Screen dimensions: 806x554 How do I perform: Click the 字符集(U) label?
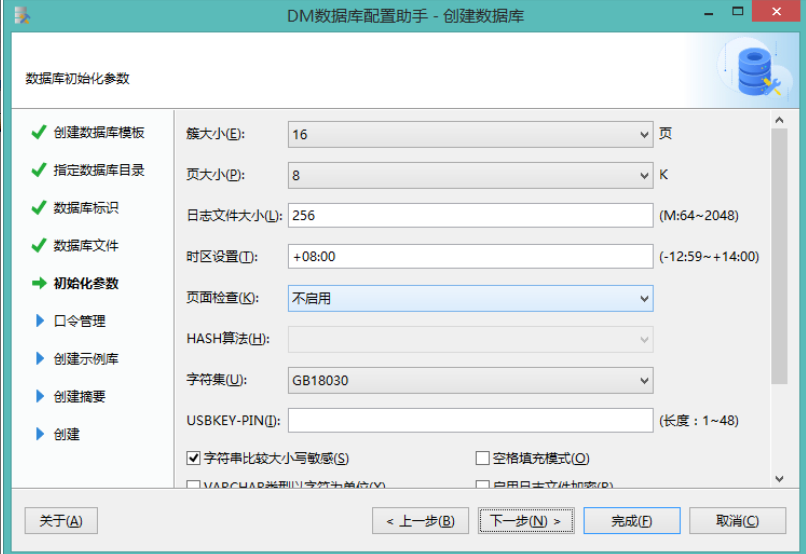216,380
